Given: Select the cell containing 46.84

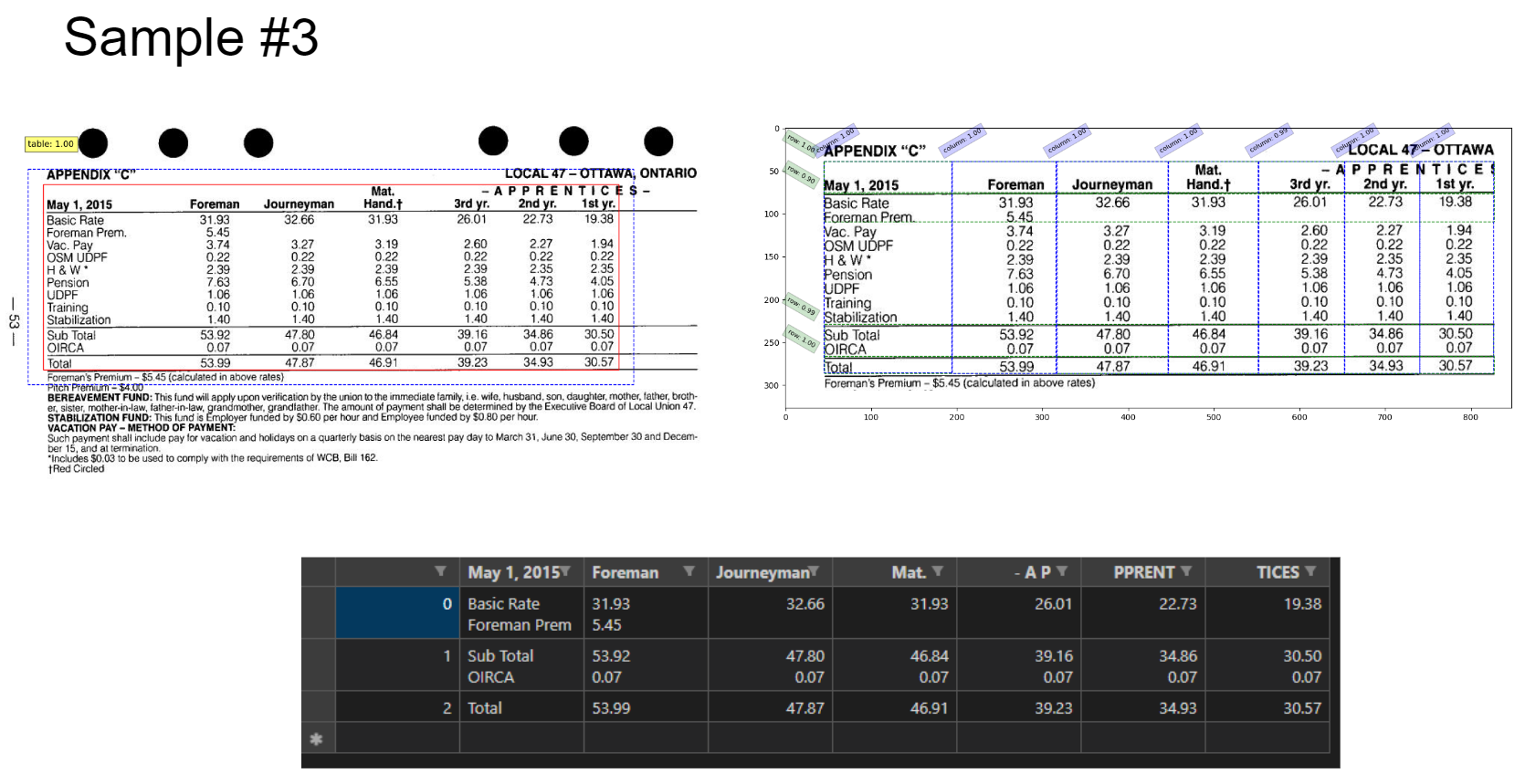Looking at the screenshot, I should (x=894, y=664).
